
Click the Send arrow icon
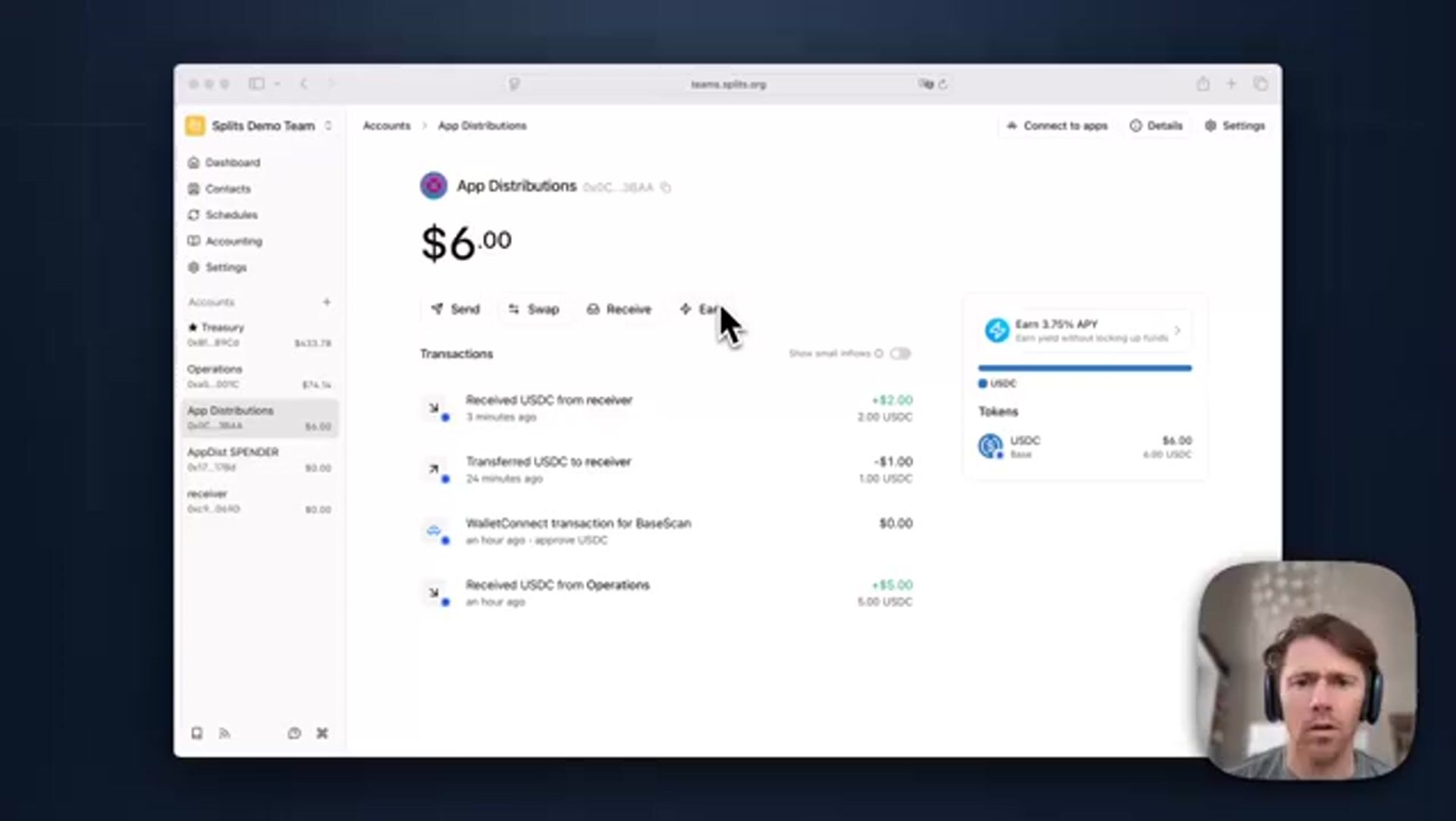point(437,309)
